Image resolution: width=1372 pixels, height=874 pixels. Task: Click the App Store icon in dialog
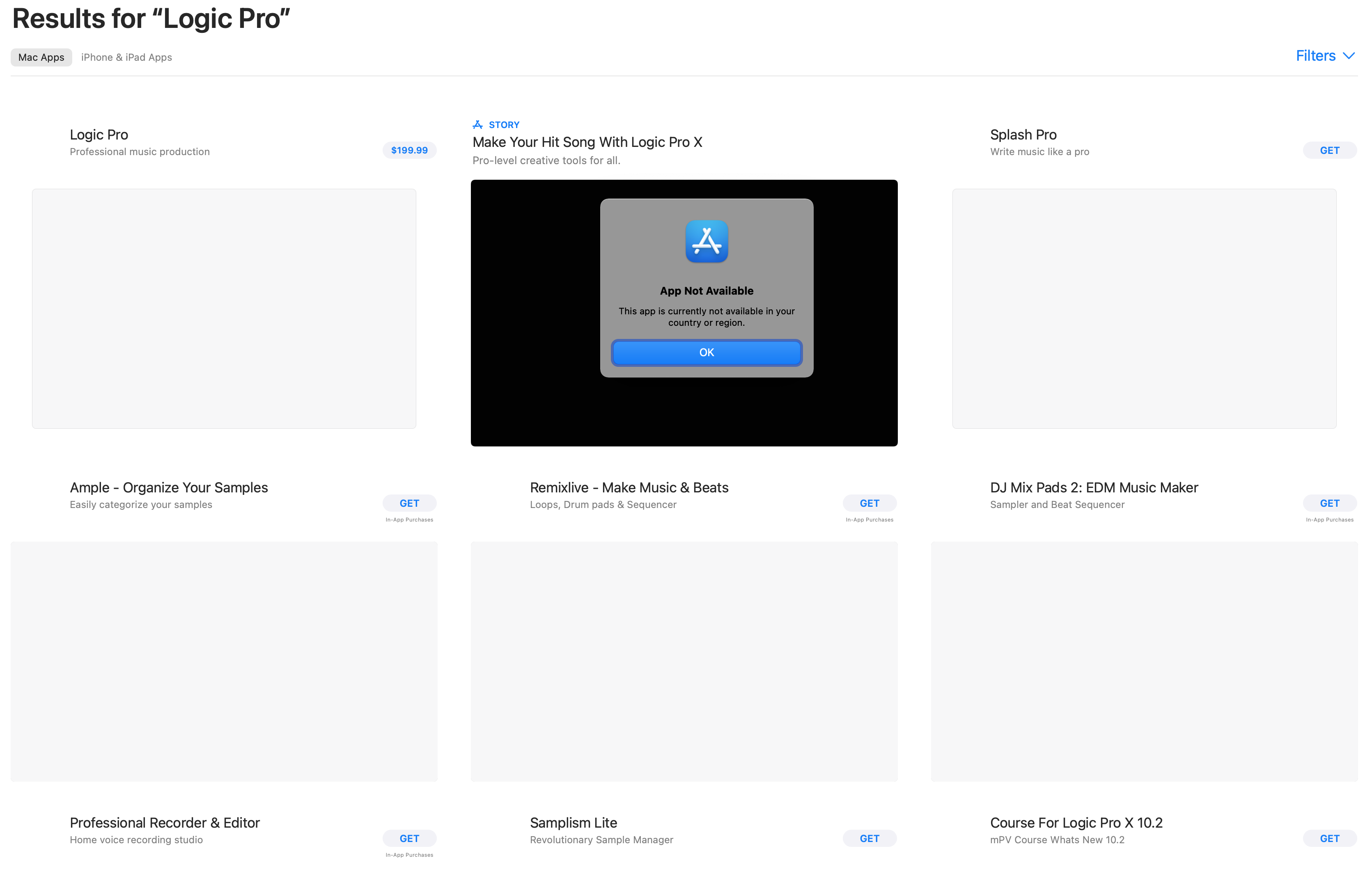coord(707,241)
